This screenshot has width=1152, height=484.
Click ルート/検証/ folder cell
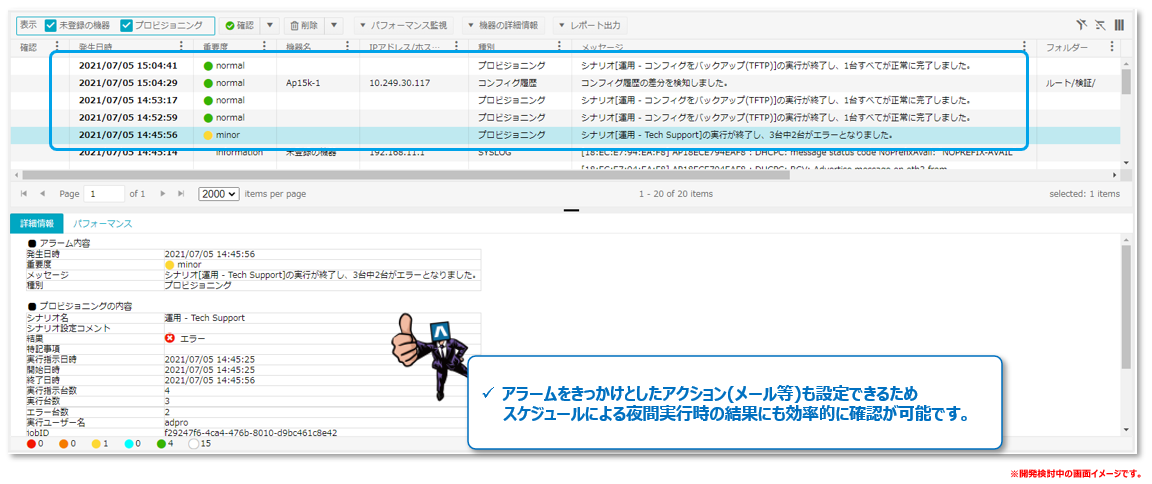pos(1070,83)
